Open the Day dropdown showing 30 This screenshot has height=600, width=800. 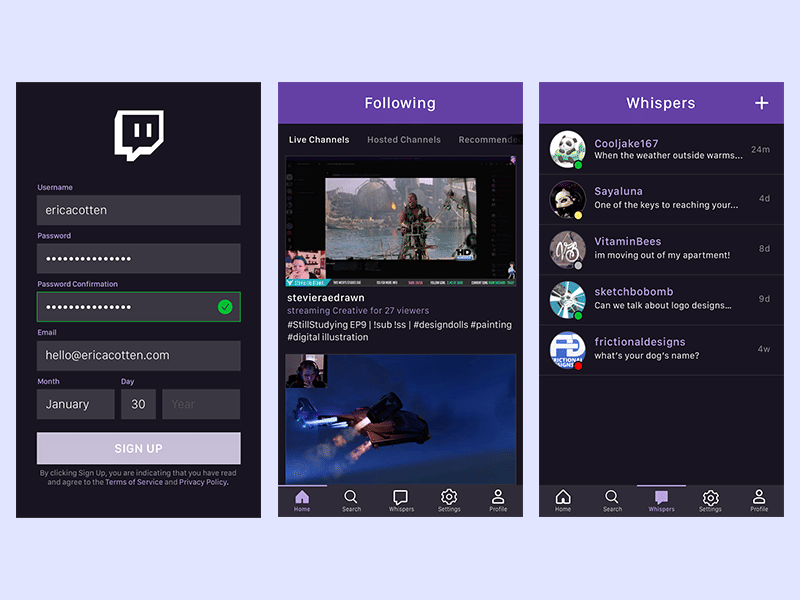(x=138, y=404)
